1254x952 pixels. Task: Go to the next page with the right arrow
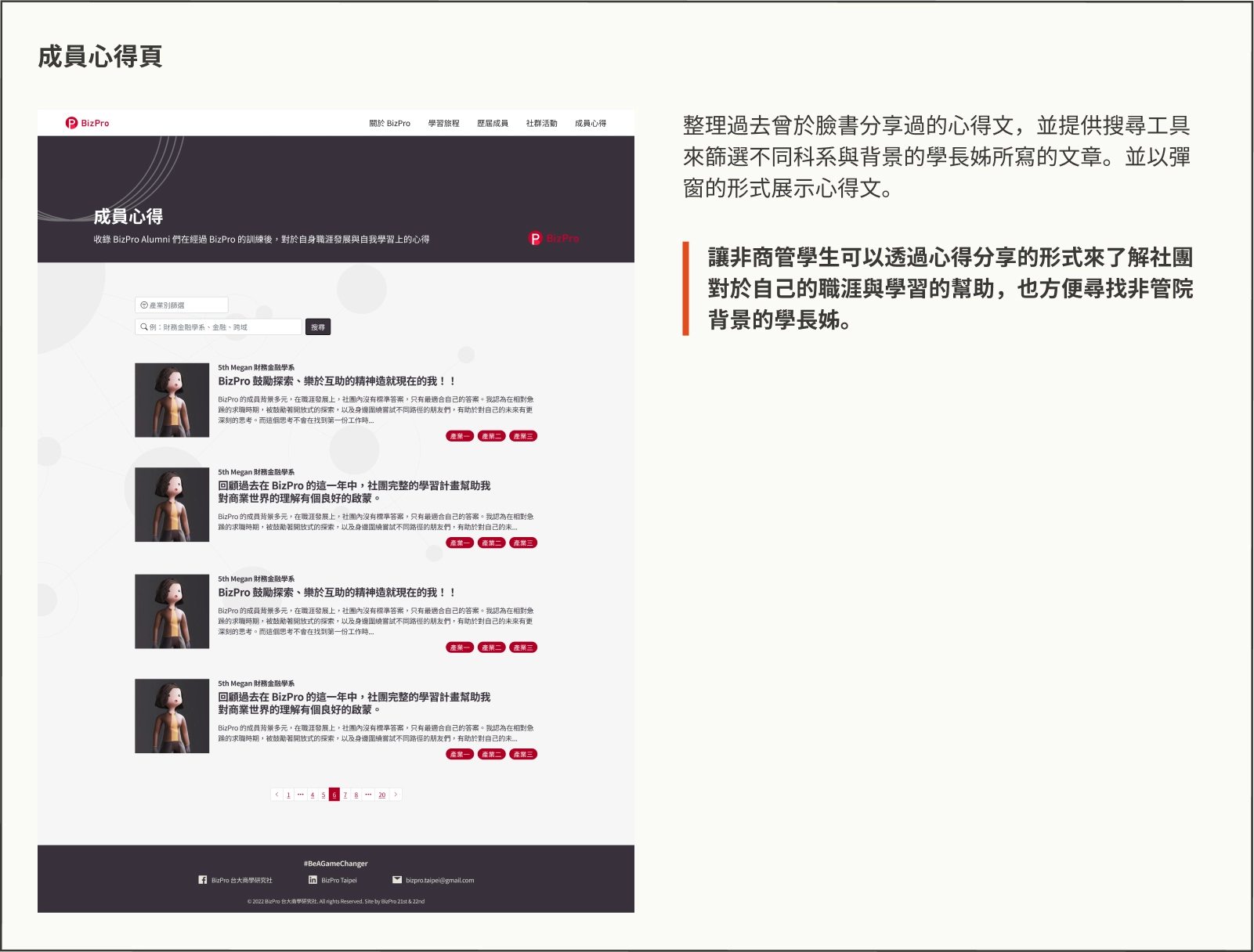[x=396, y=795]
